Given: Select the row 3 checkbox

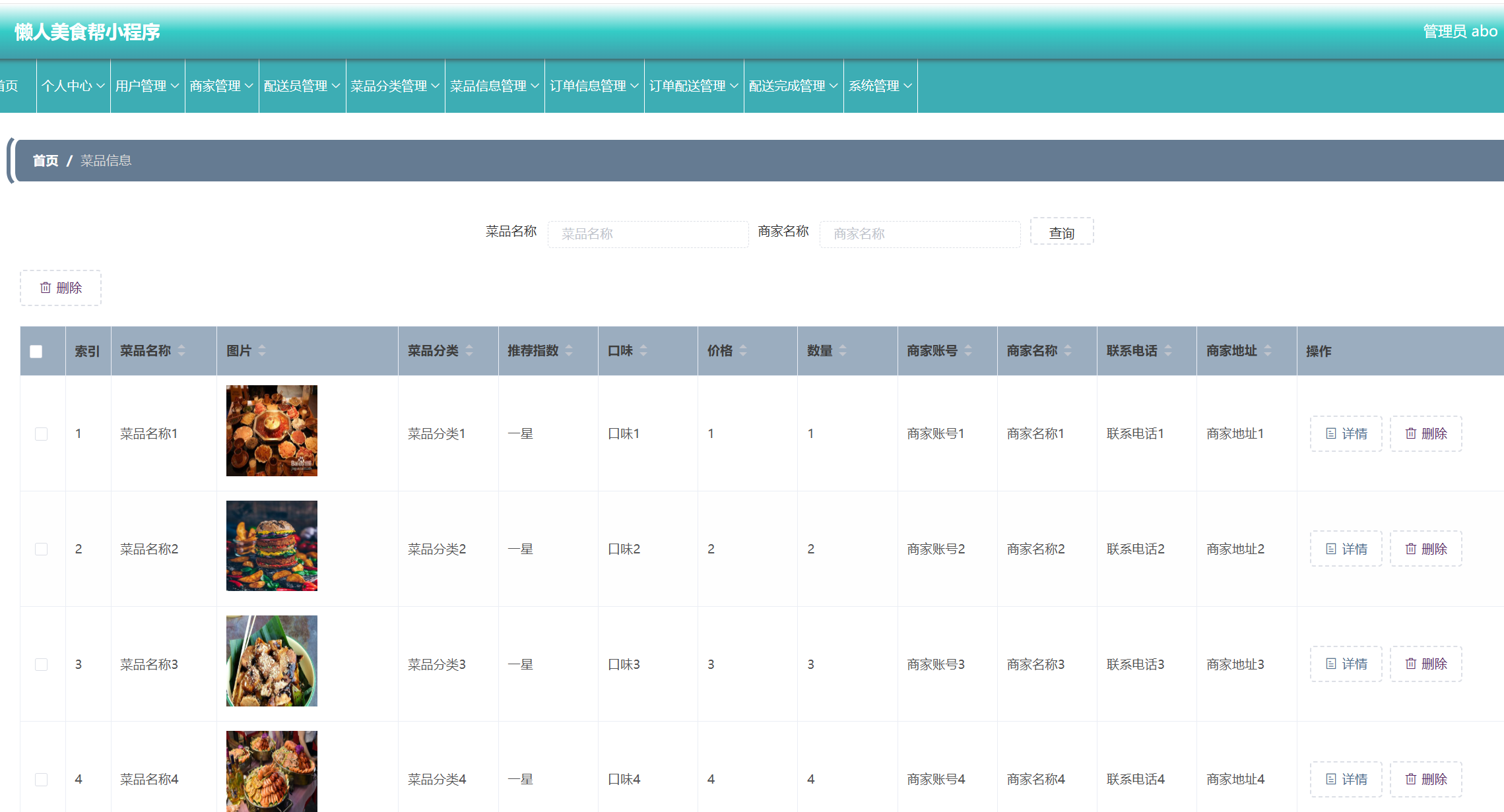Looking at the screenshot, I should 41,664.
